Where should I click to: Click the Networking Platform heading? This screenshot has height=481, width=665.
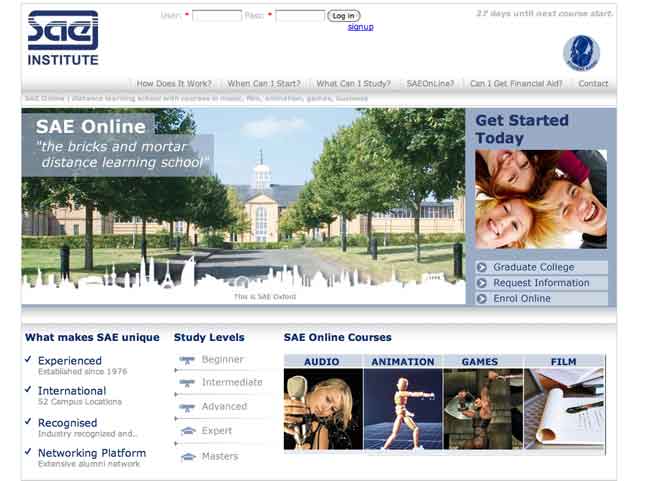pyautogui.click(x=92, y=453)
